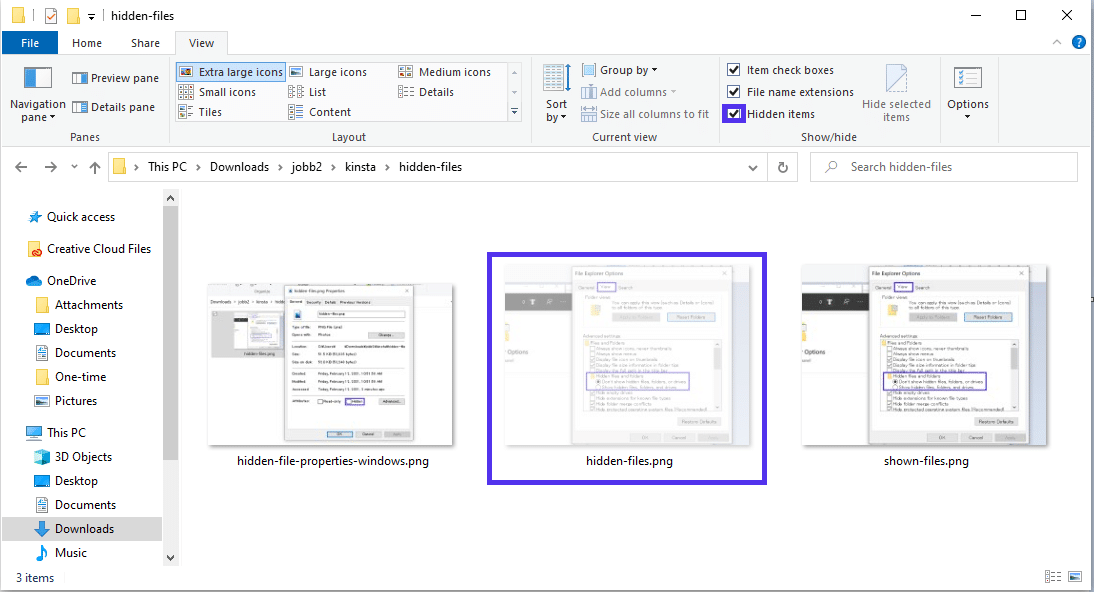Open the Group by dropdown
The image size is (1094, 592).
[x=619, y=69]
